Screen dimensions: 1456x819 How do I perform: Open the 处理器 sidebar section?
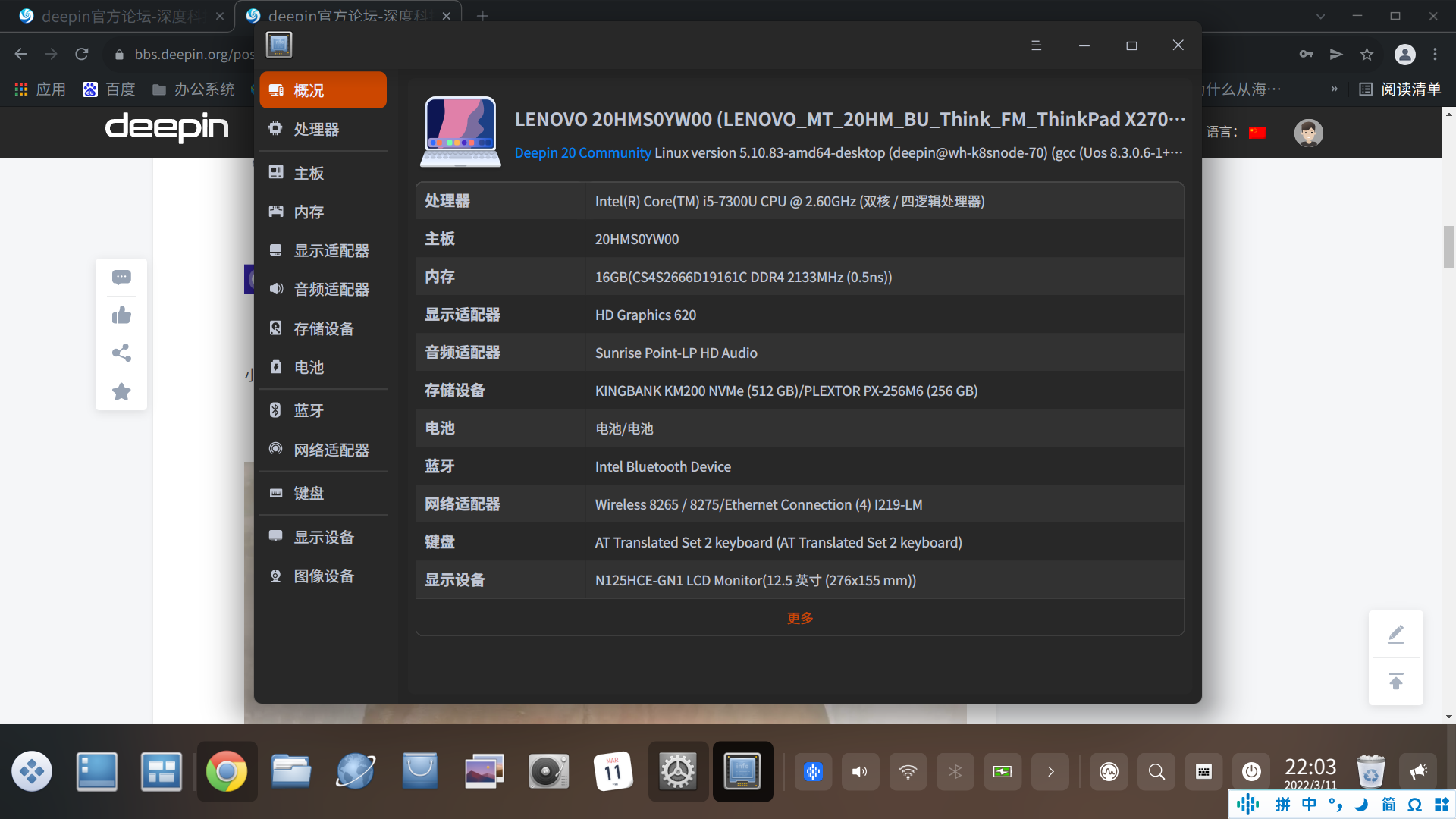(x=316, y=130)
